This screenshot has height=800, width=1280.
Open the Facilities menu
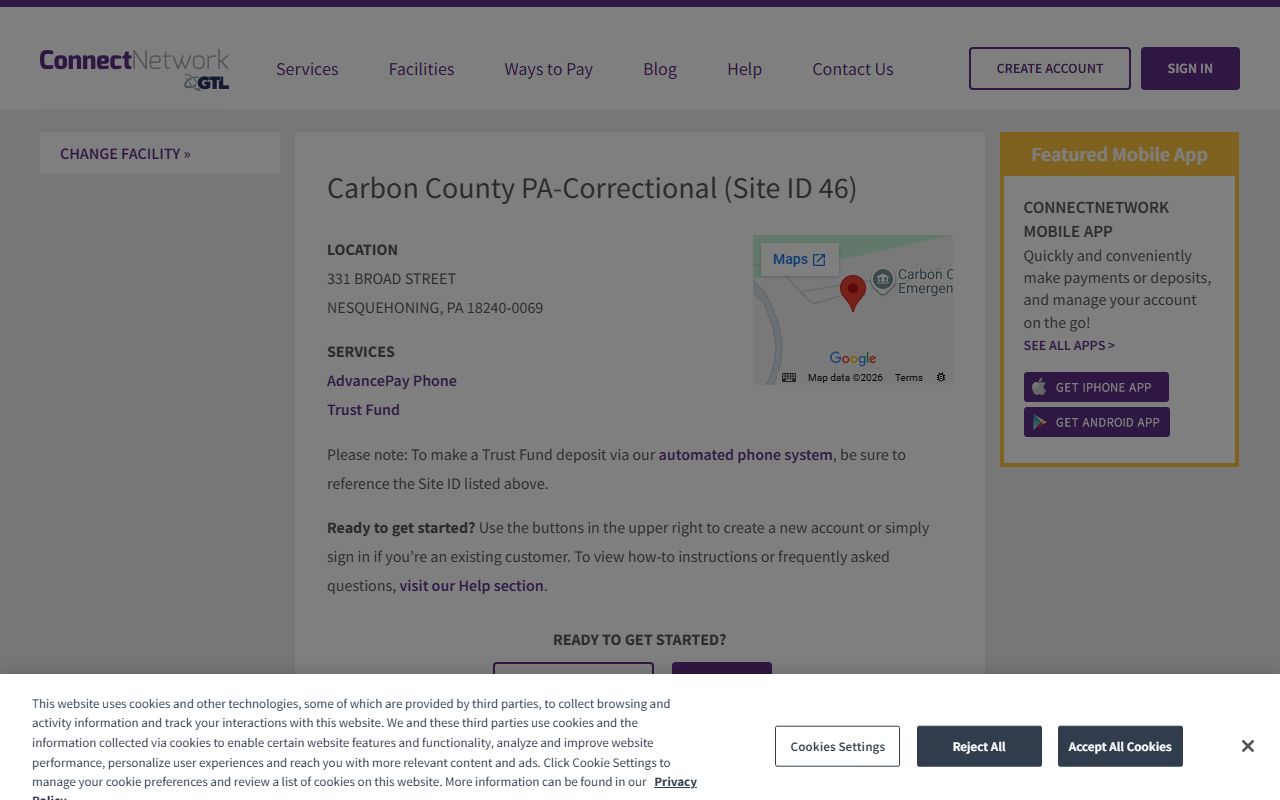click(421, 69)
